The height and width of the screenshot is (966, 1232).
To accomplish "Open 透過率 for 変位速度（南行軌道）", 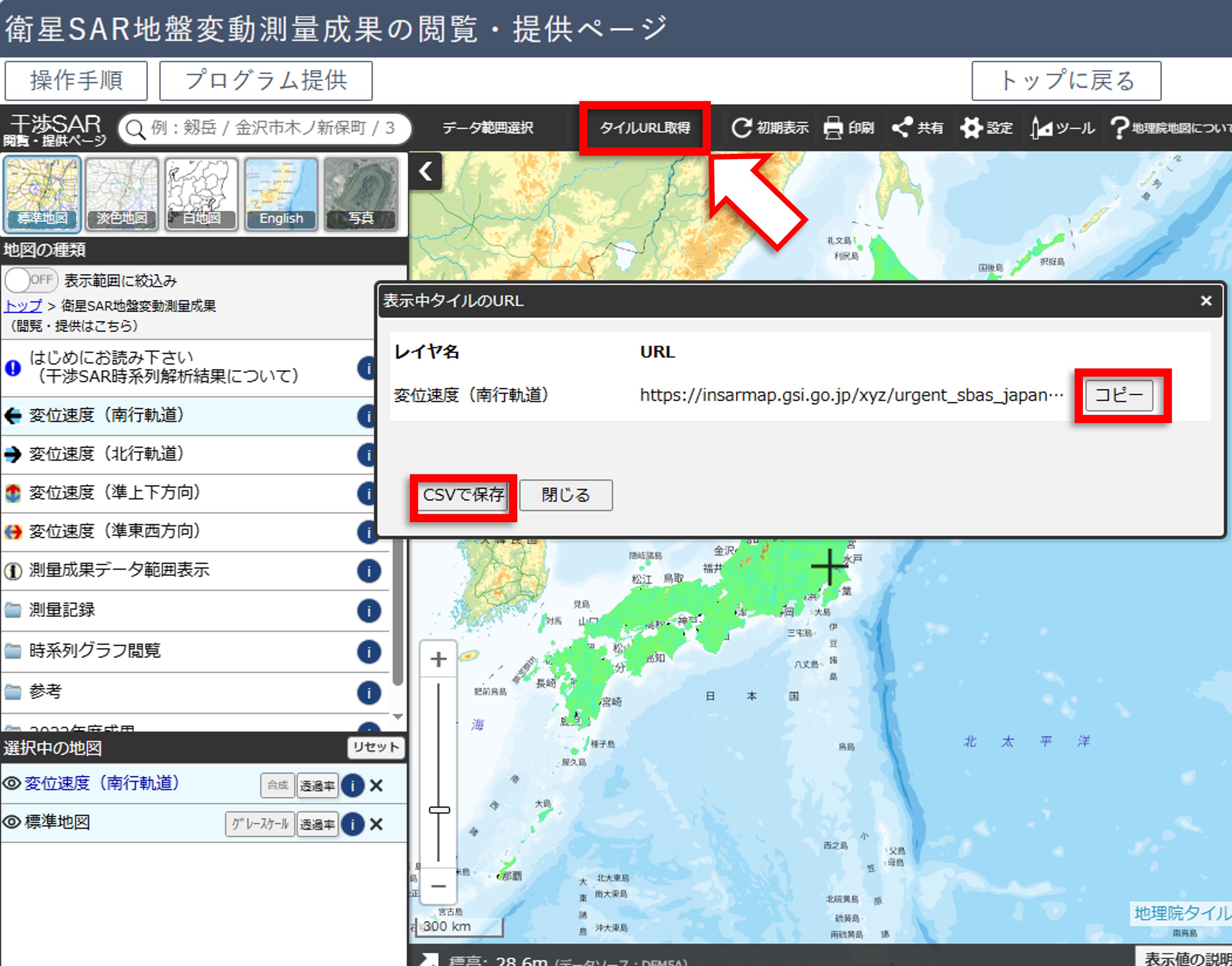I will tap(318, 786).
